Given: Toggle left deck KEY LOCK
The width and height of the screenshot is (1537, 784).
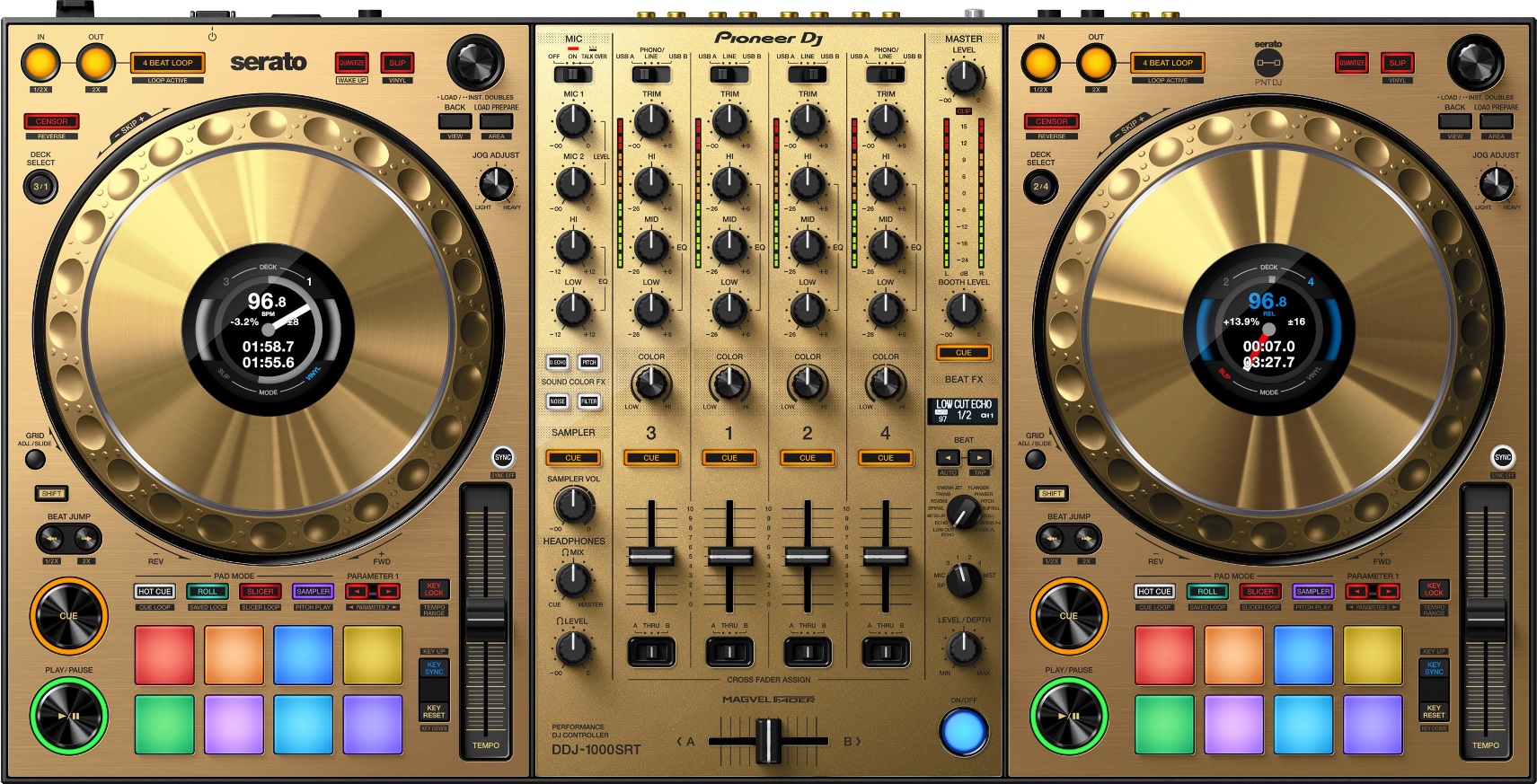Looking at the screenshot, I should 434,589.
